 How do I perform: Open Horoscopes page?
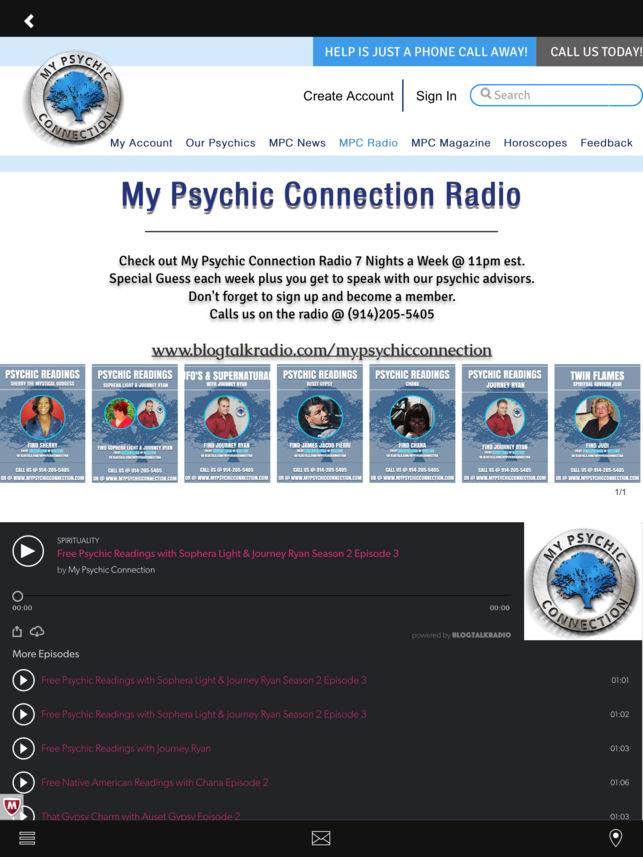(535, 143)
